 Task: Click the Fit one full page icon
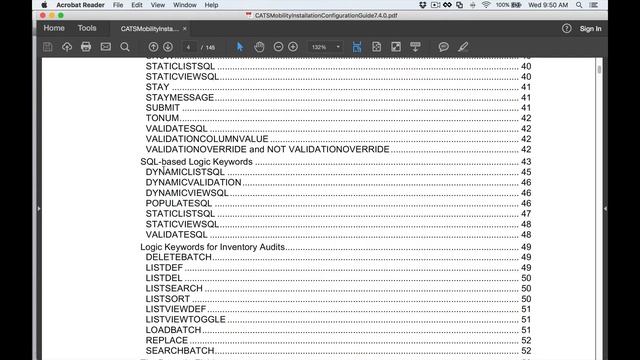(376, 47)
